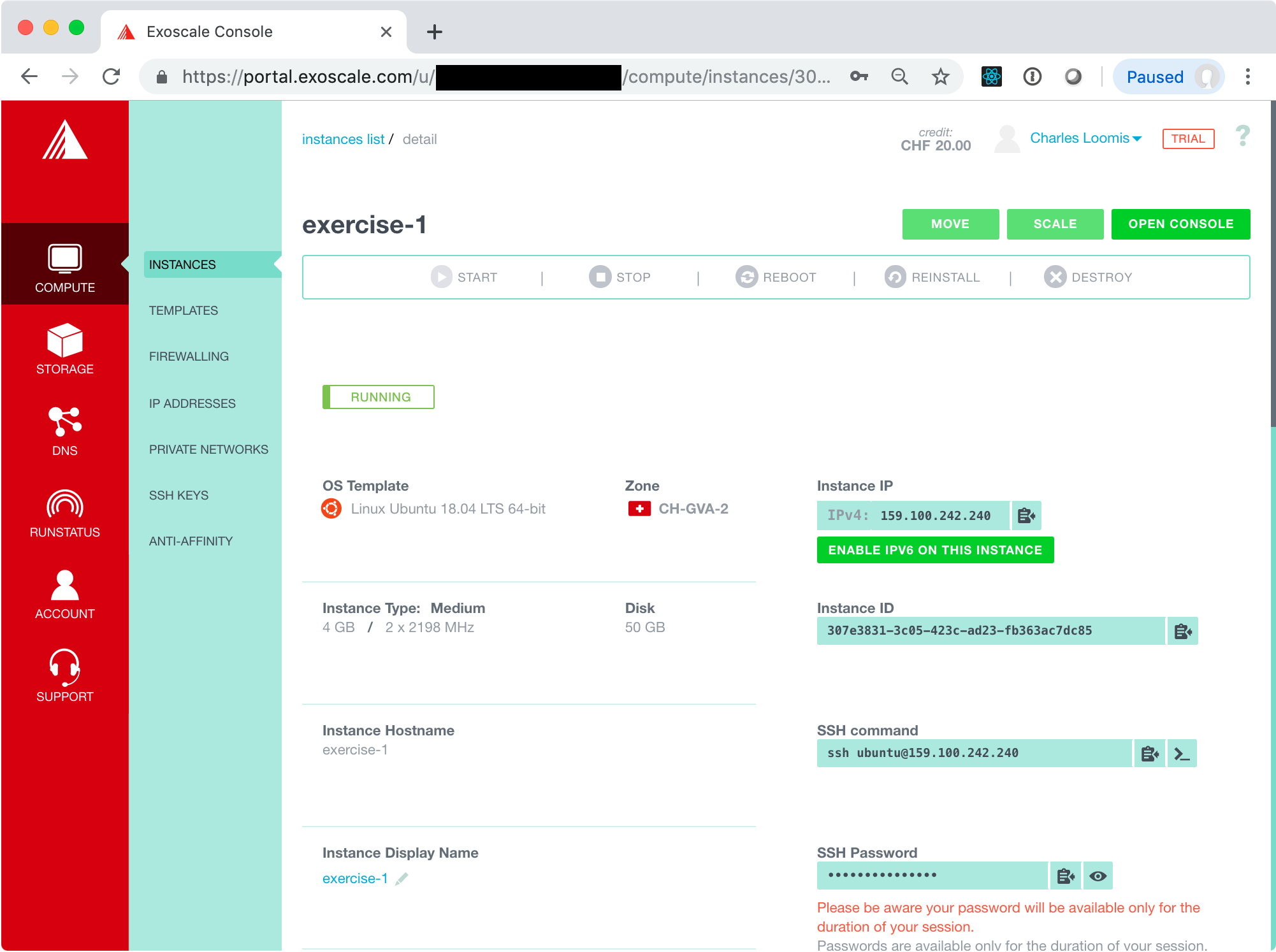The image size is (1276, 952).
Task: Click the SSH password field
Action: pos(932,876)
